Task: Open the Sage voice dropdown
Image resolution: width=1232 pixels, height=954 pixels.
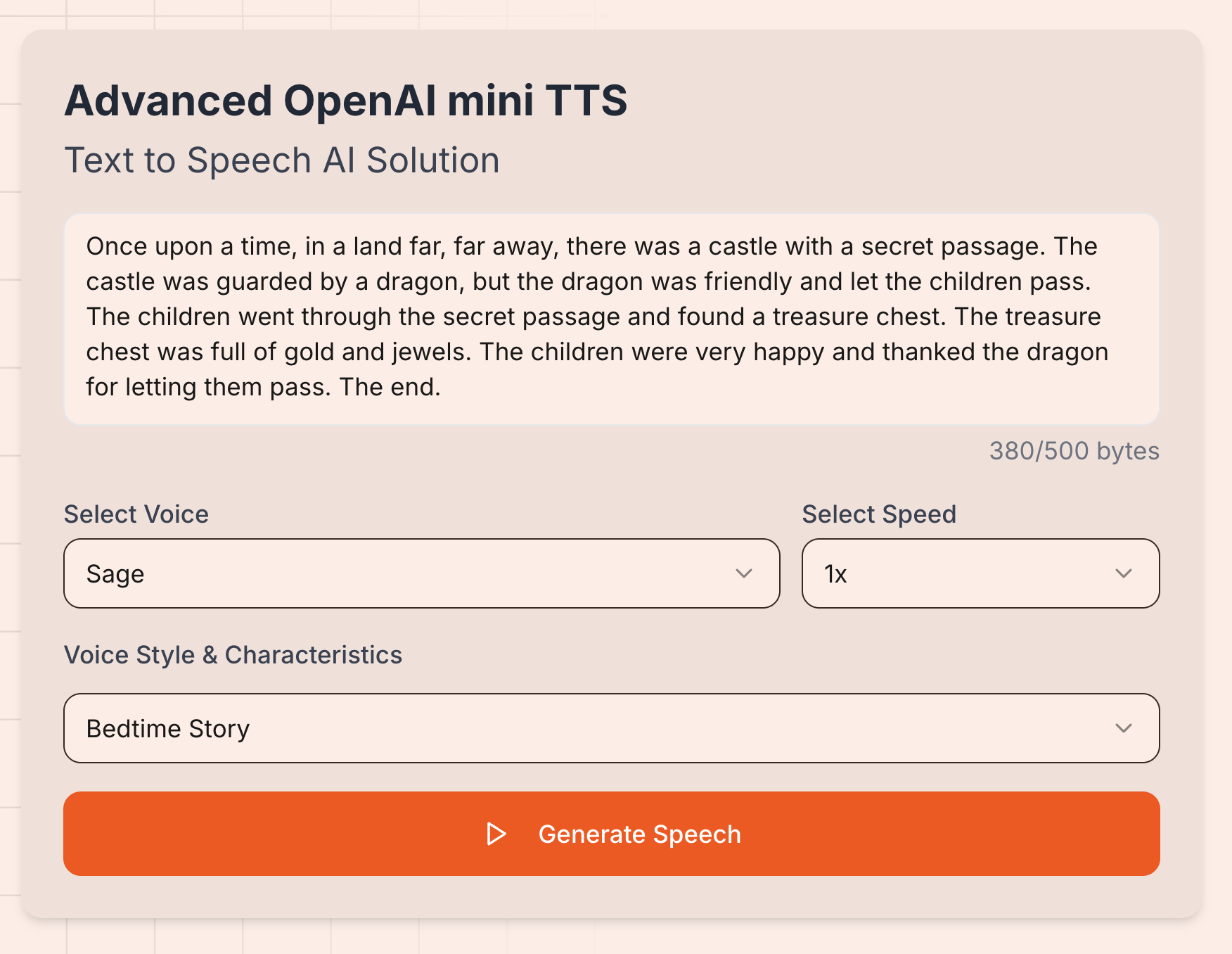Action: click(421, 573)
